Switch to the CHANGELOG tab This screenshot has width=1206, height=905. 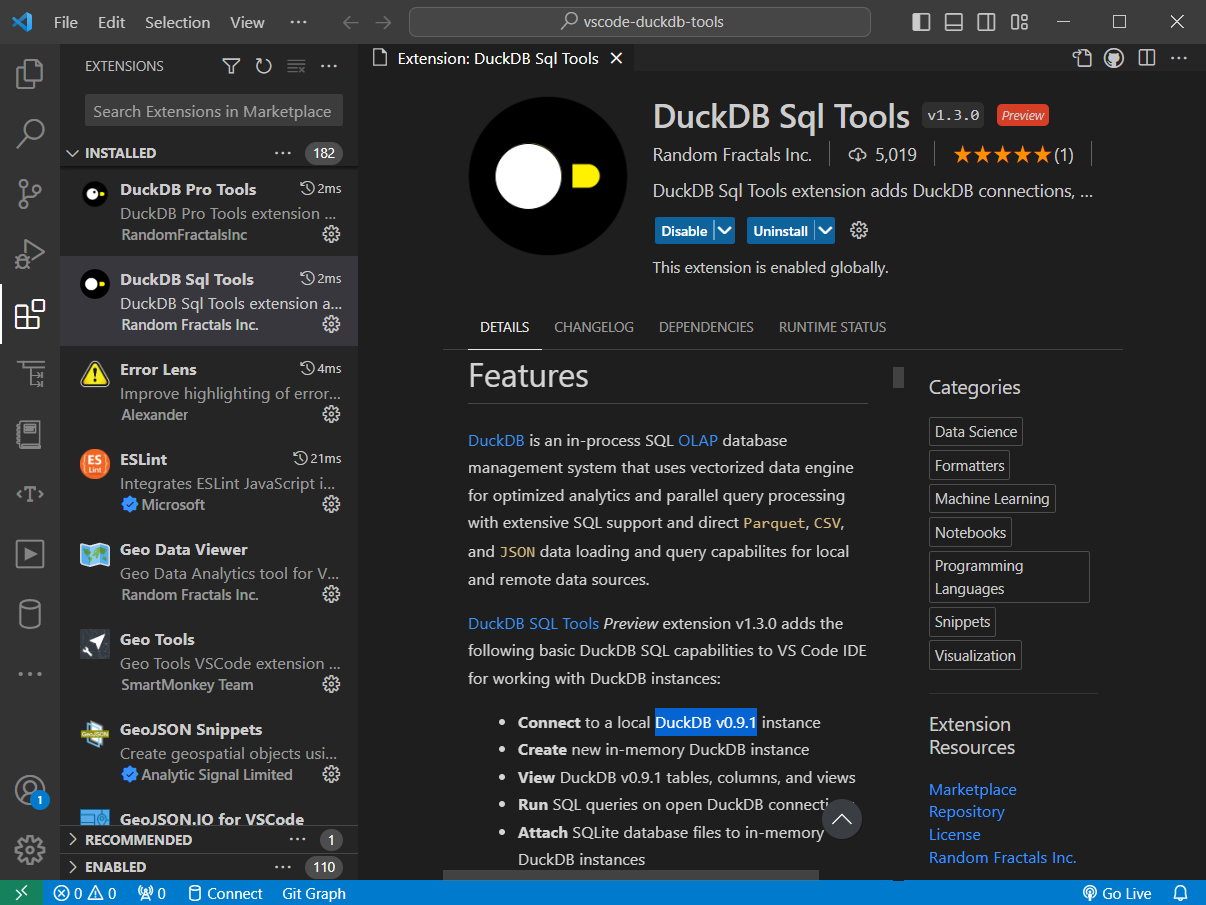click(x=594, y=327)
